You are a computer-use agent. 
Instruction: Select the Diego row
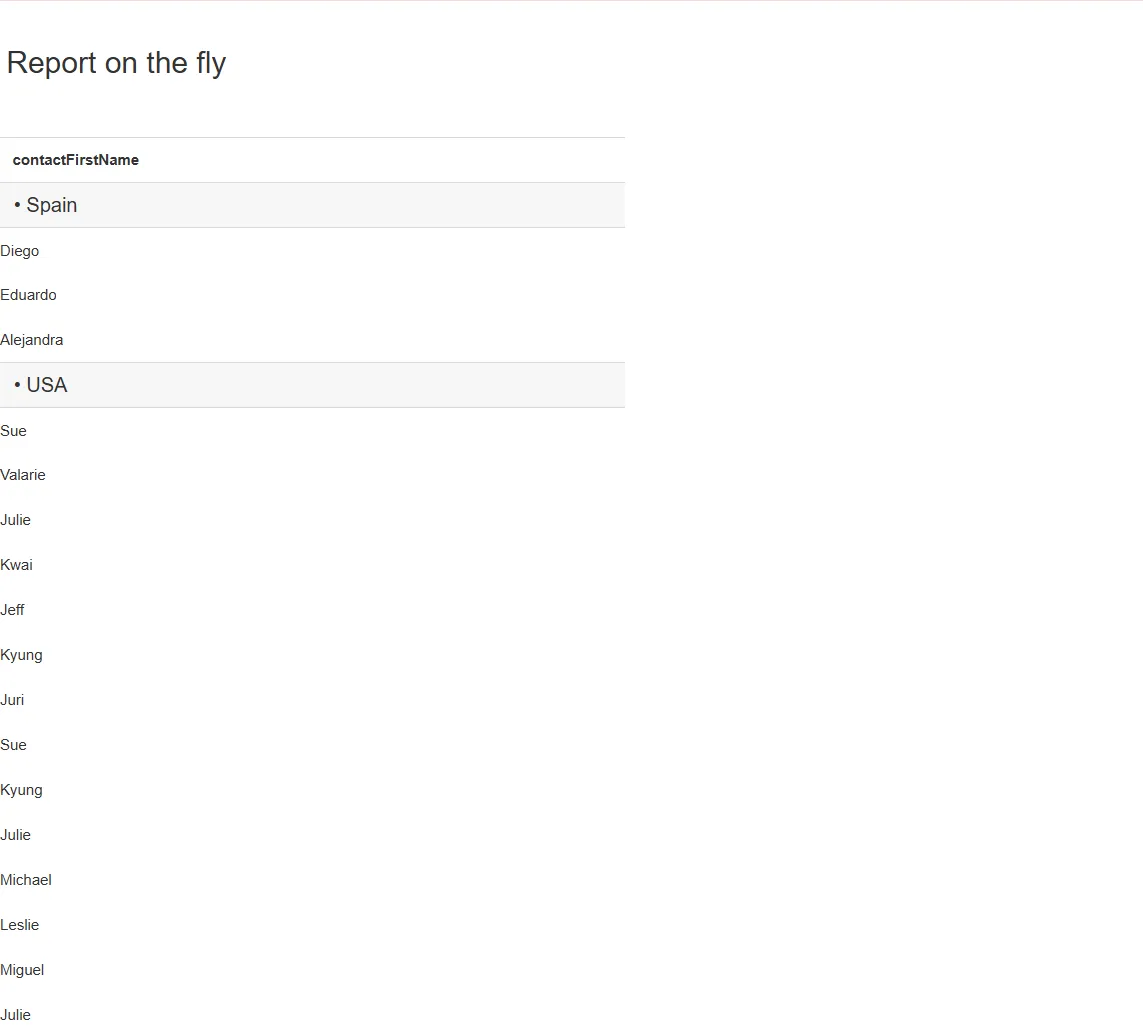[x=20, y=251]
